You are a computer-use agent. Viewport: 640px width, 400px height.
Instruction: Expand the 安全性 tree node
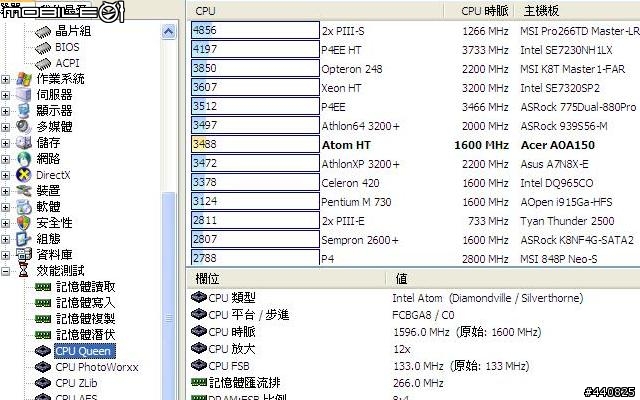[x=5, y=223]
